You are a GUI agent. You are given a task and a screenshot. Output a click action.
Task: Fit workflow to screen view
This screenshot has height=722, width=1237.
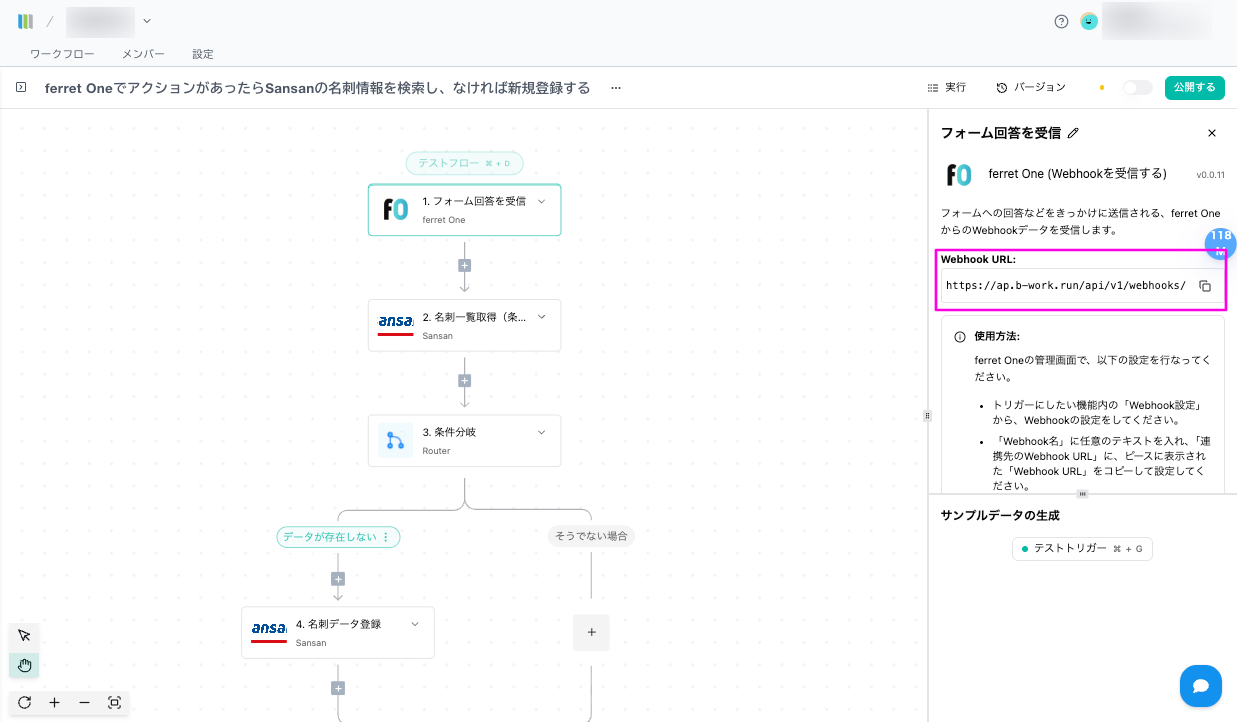tap(114, 703)
